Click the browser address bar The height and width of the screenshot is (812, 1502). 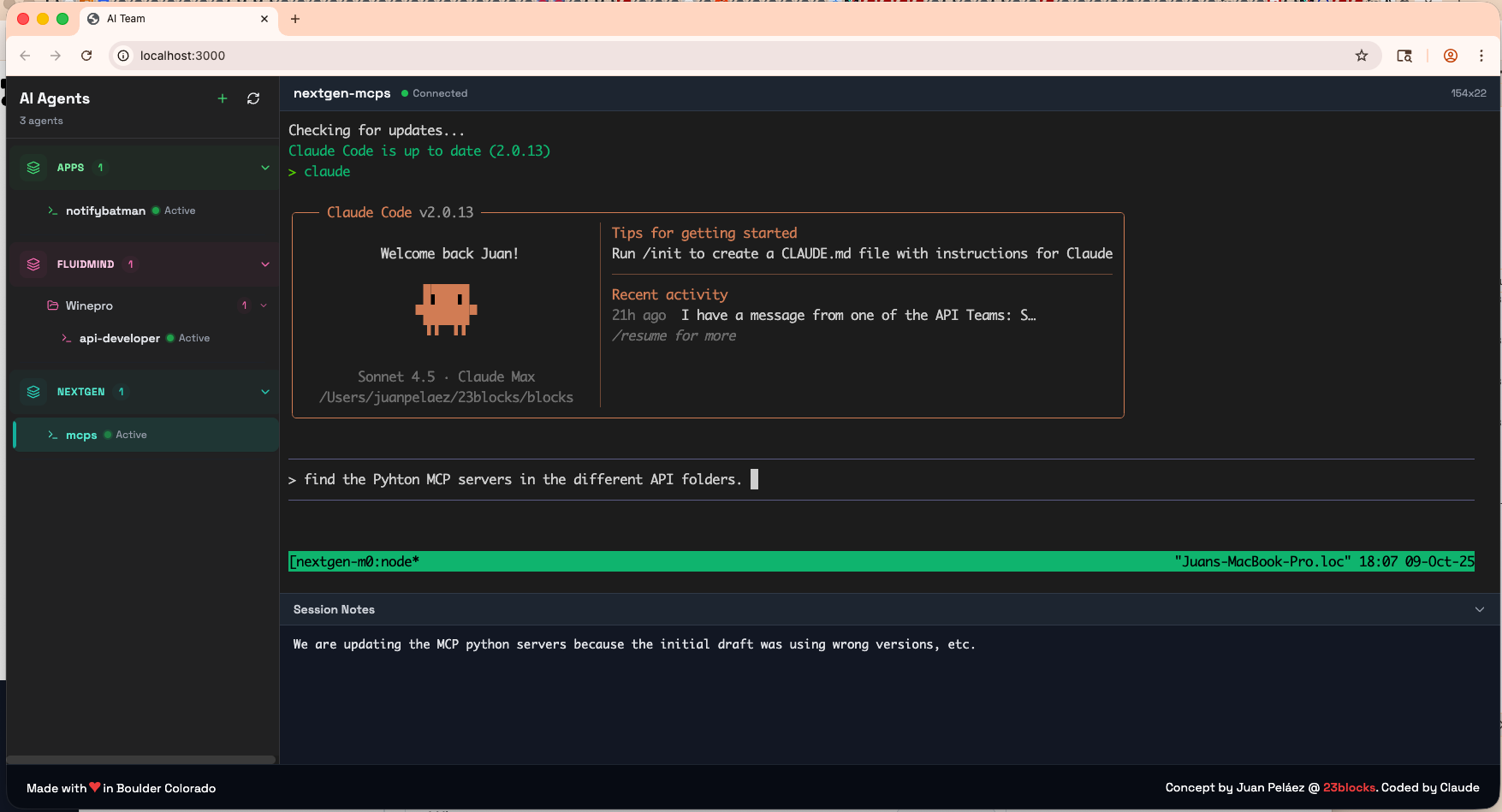tap(342, 56)
